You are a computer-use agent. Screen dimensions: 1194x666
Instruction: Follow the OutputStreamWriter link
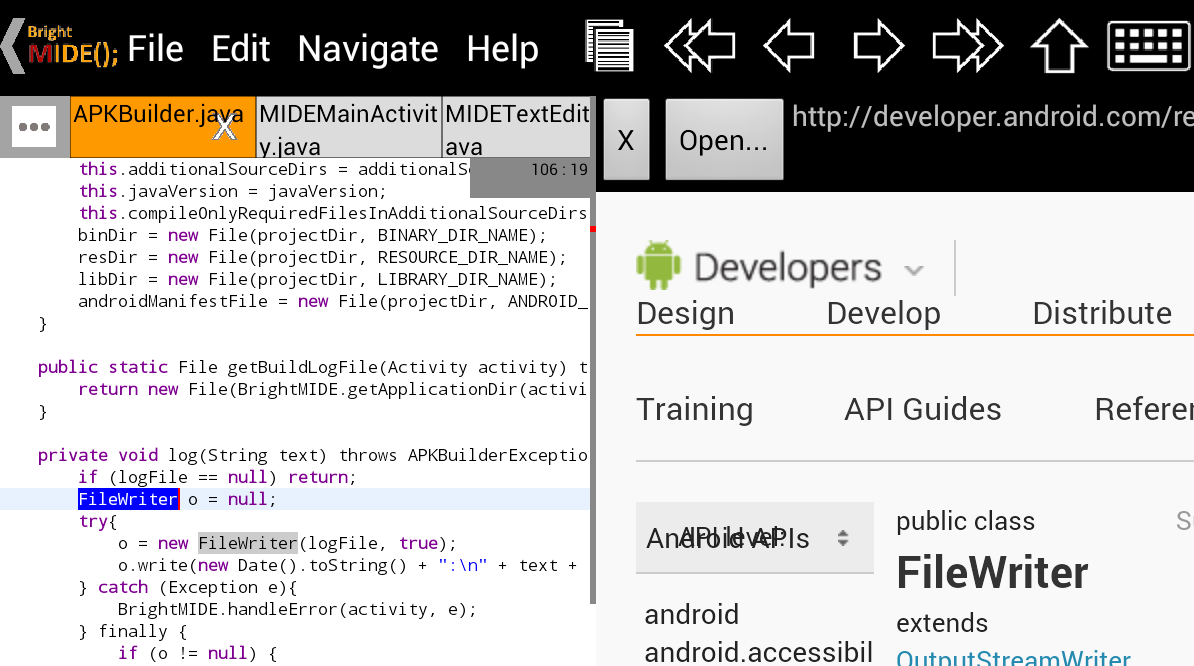(x=1013, y=658)
